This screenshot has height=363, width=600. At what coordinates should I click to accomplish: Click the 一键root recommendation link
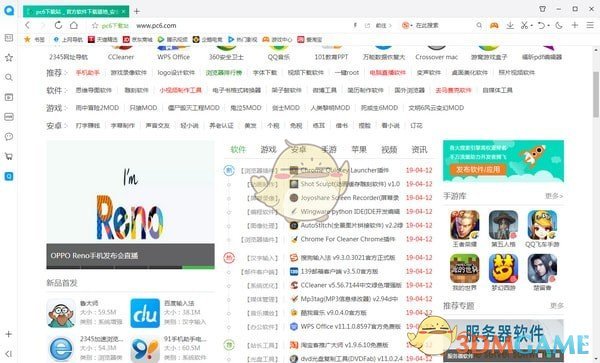347,72
